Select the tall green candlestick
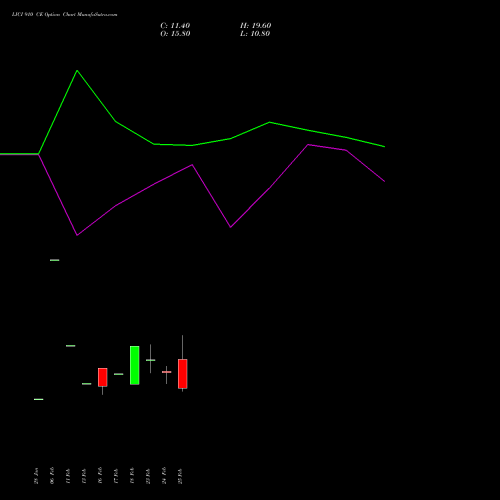The width and height of the screenshot is (500, 500). click(x=135, y=365)
